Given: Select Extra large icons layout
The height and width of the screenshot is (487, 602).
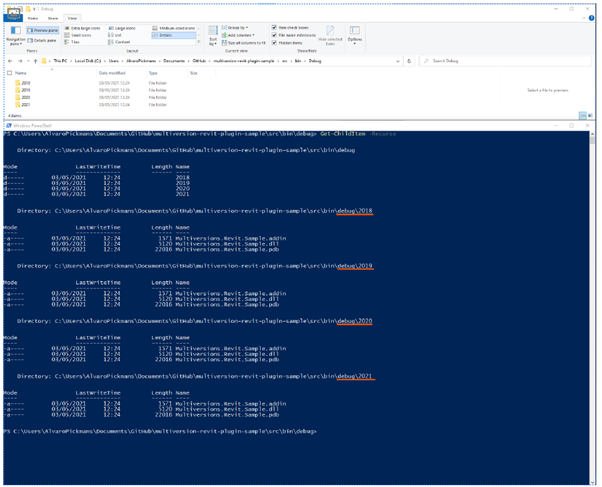Looking at the screenshot, I should (x=82, y=28).
